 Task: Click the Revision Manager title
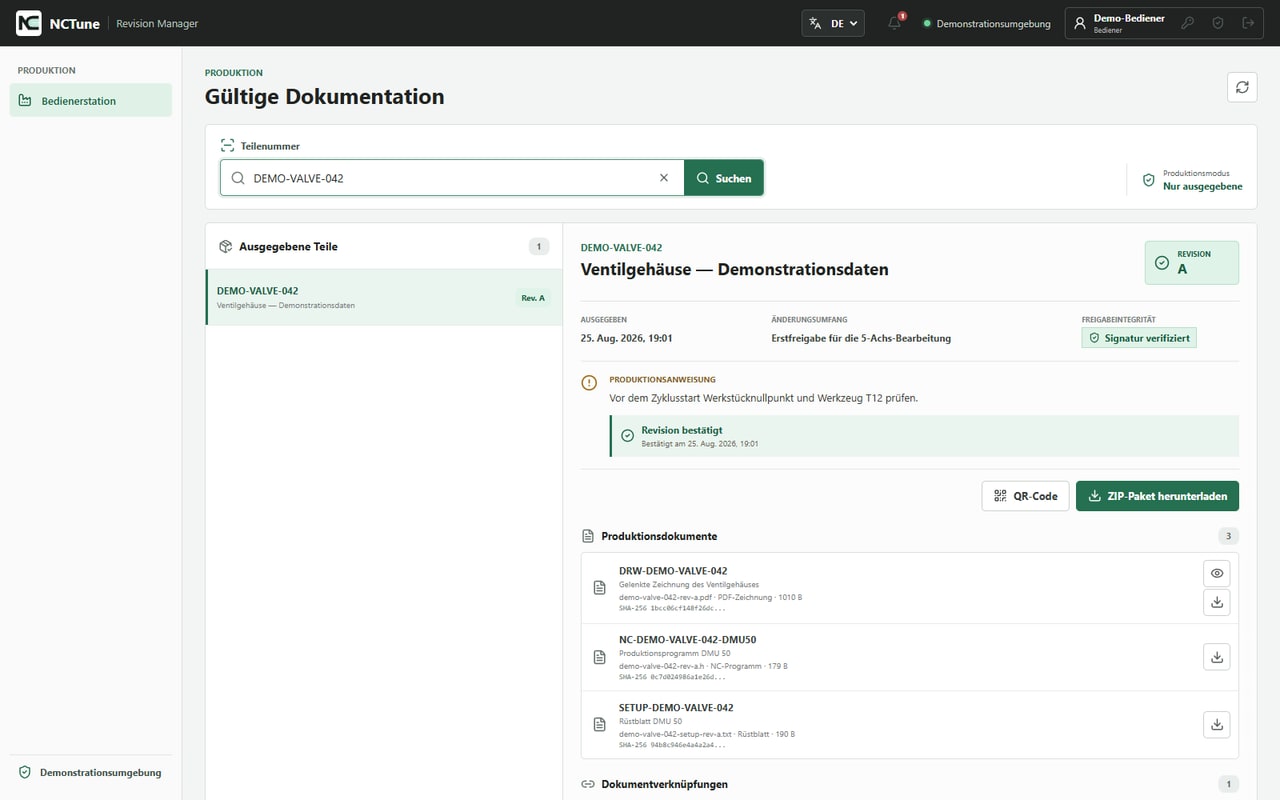[x=157, y=23]
